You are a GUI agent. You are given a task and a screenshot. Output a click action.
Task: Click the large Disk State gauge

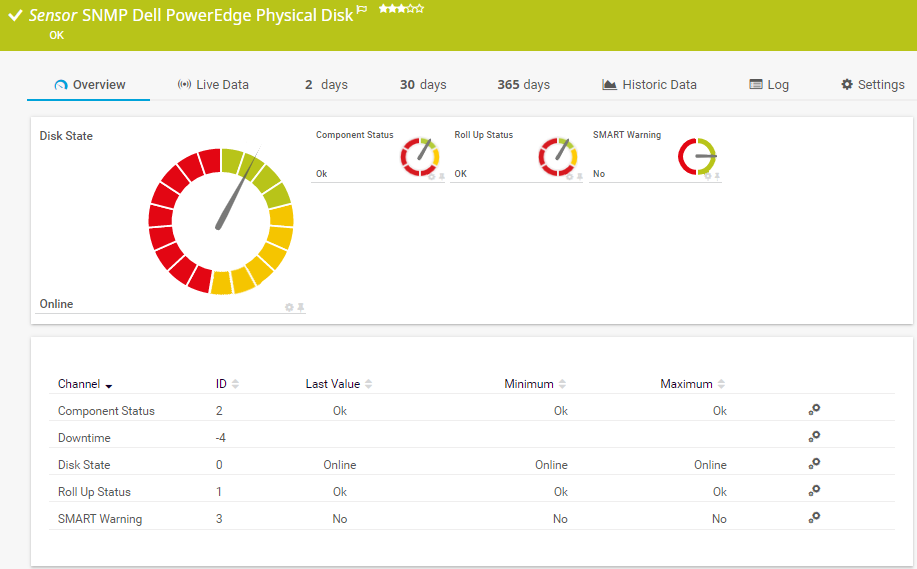[x=220, y=221]
